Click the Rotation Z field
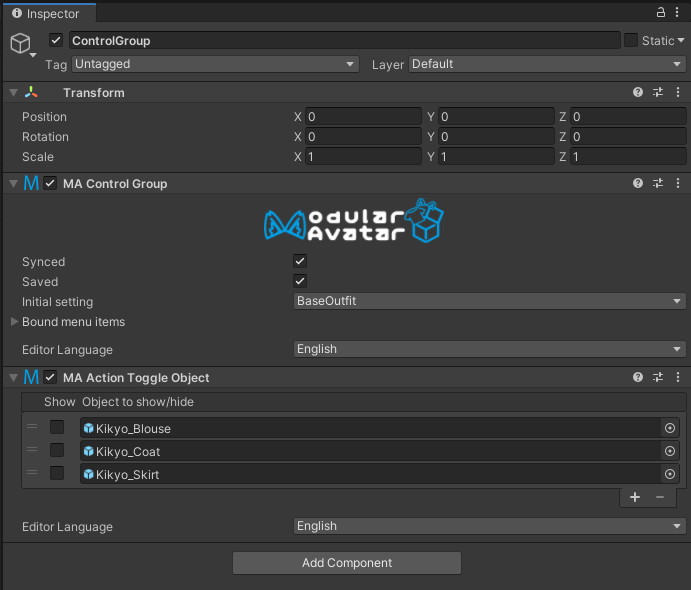The height and width of the screenshot is (590, 691). pos(628,137)
